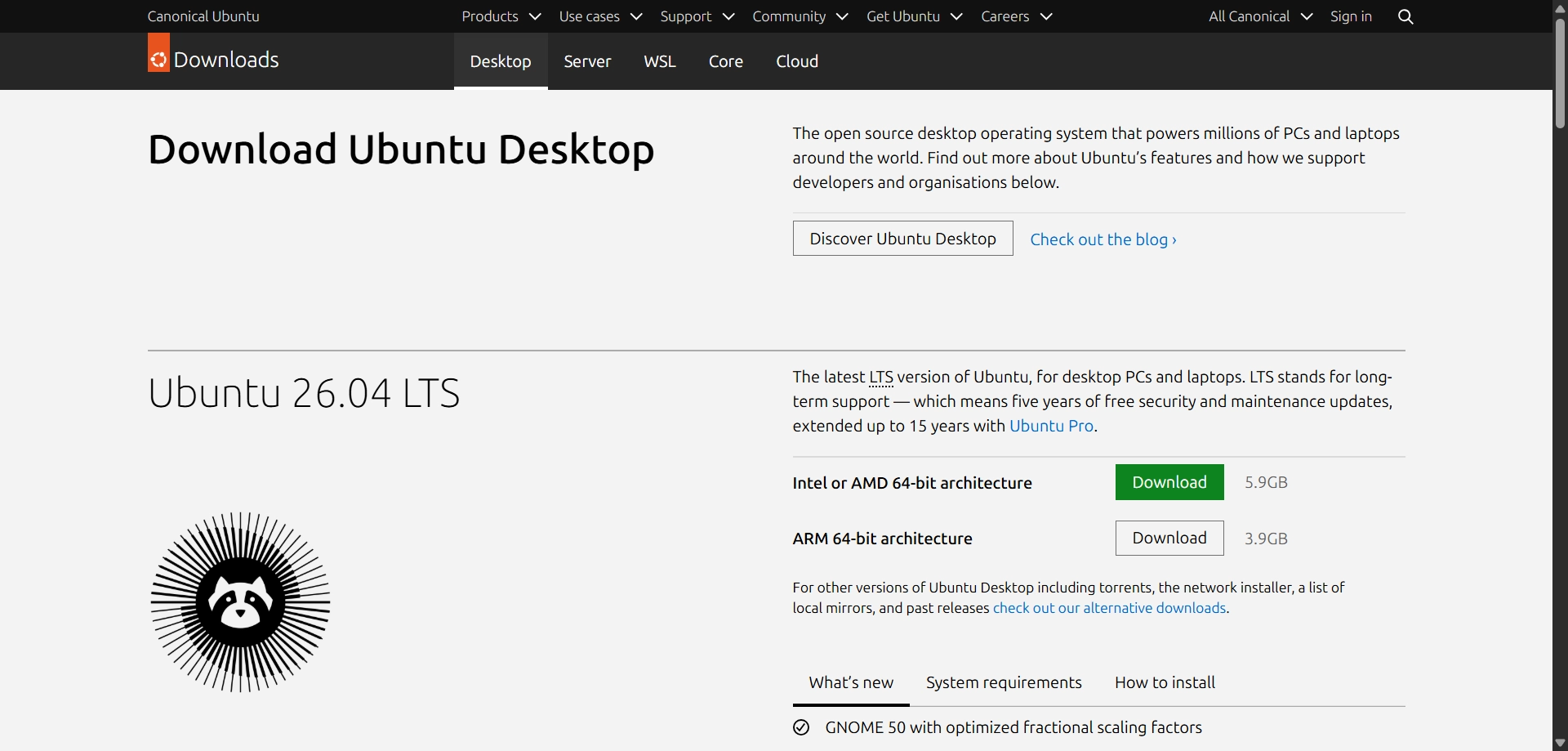The height and width of the screenshot is (751, 1568).
Task: Click the raccoon mascot image
Action: [240, 602]
